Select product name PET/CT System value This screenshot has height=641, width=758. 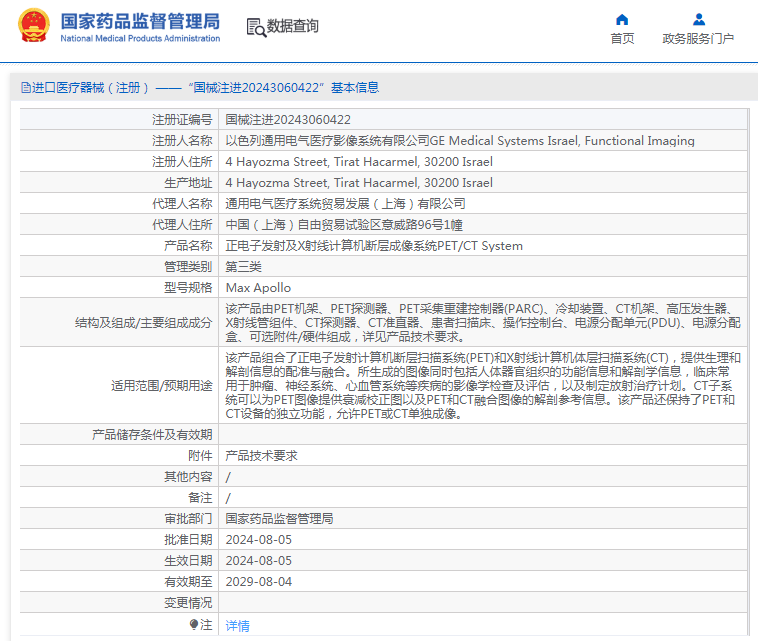pyautogui.click(x=374, y=246)
